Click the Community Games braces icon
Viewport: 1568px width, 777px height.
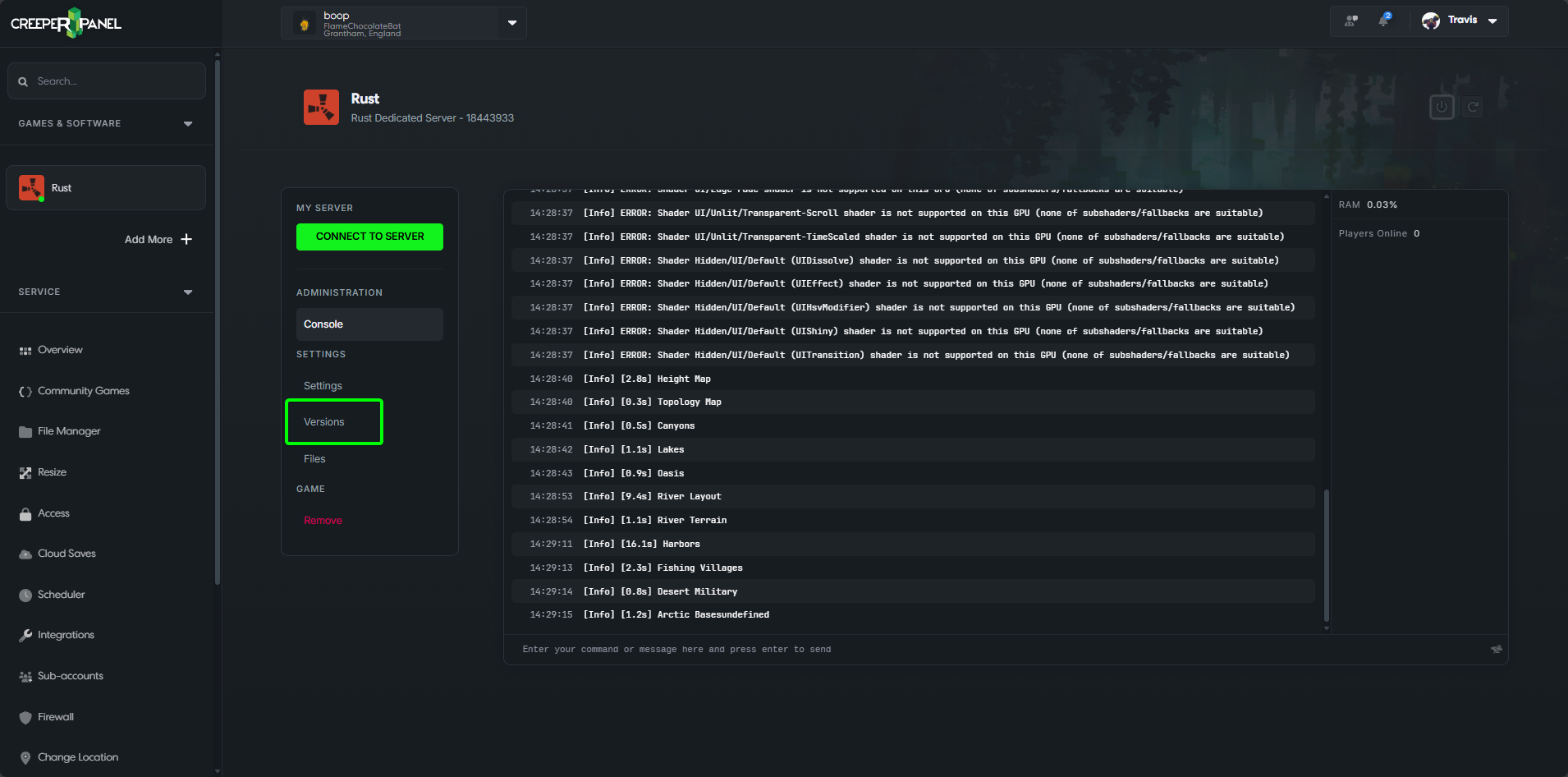pyautogui.click(x=25, y=392)
